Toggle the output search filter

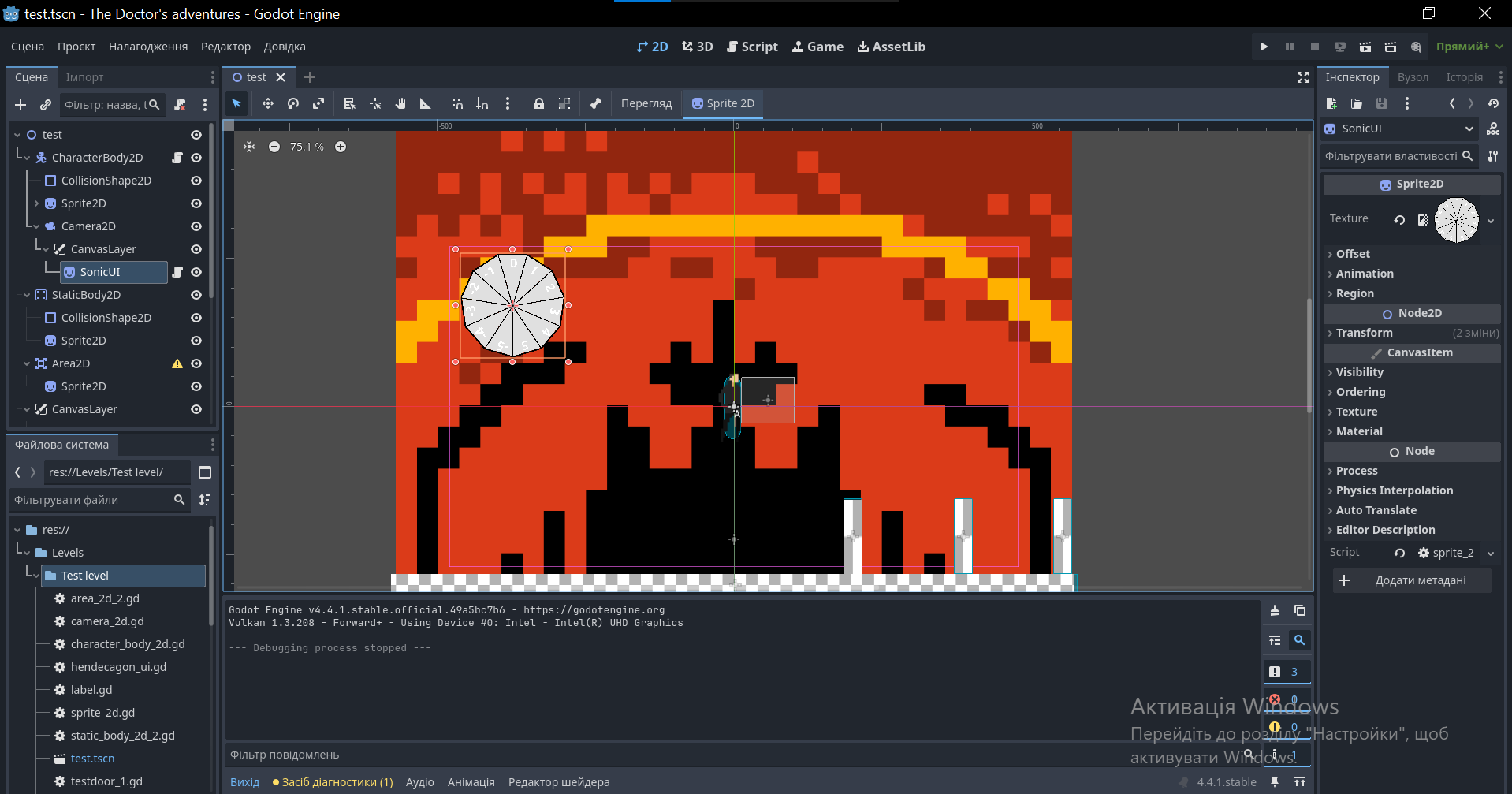pyautogui.click(x=1300, y=640)
